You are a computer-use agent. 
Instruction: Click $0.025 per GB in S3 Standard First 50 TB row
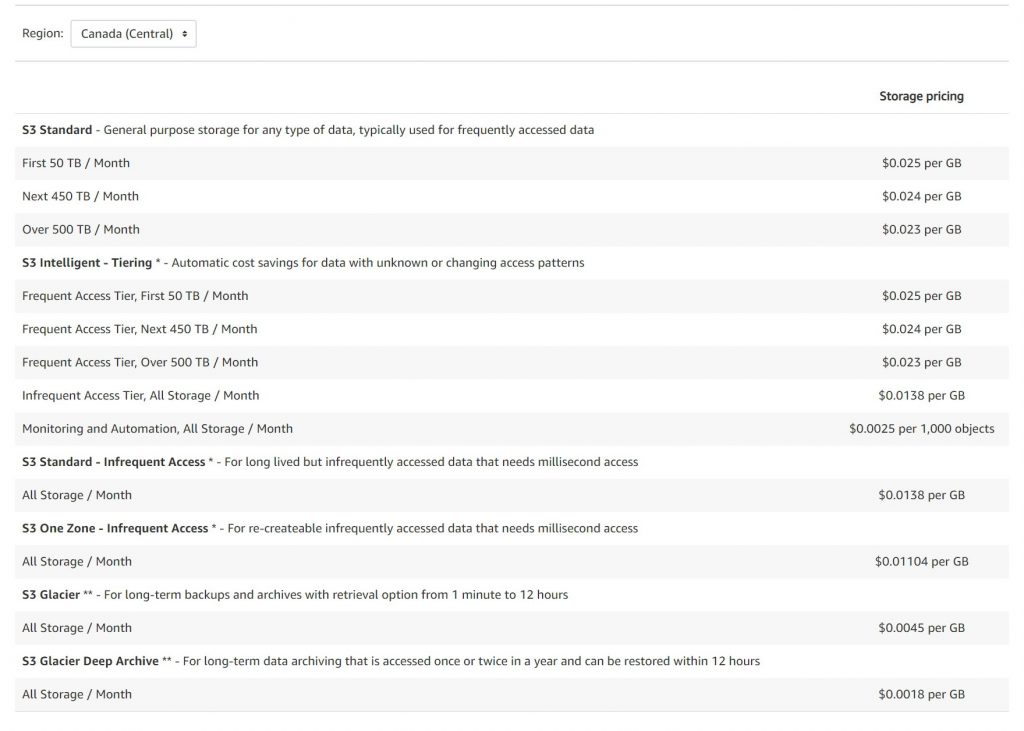921,163
